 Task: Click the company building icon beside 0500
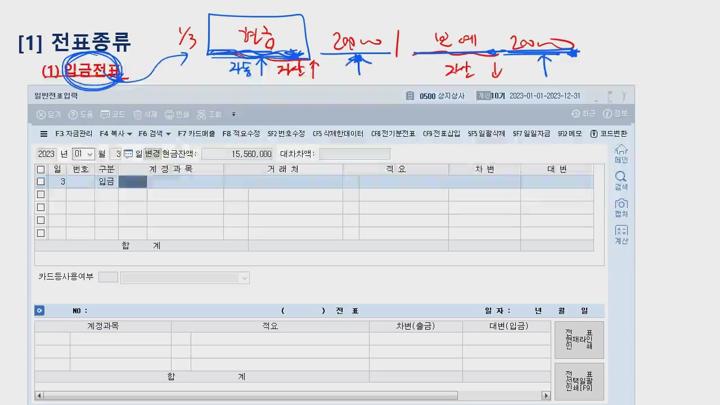410,96
